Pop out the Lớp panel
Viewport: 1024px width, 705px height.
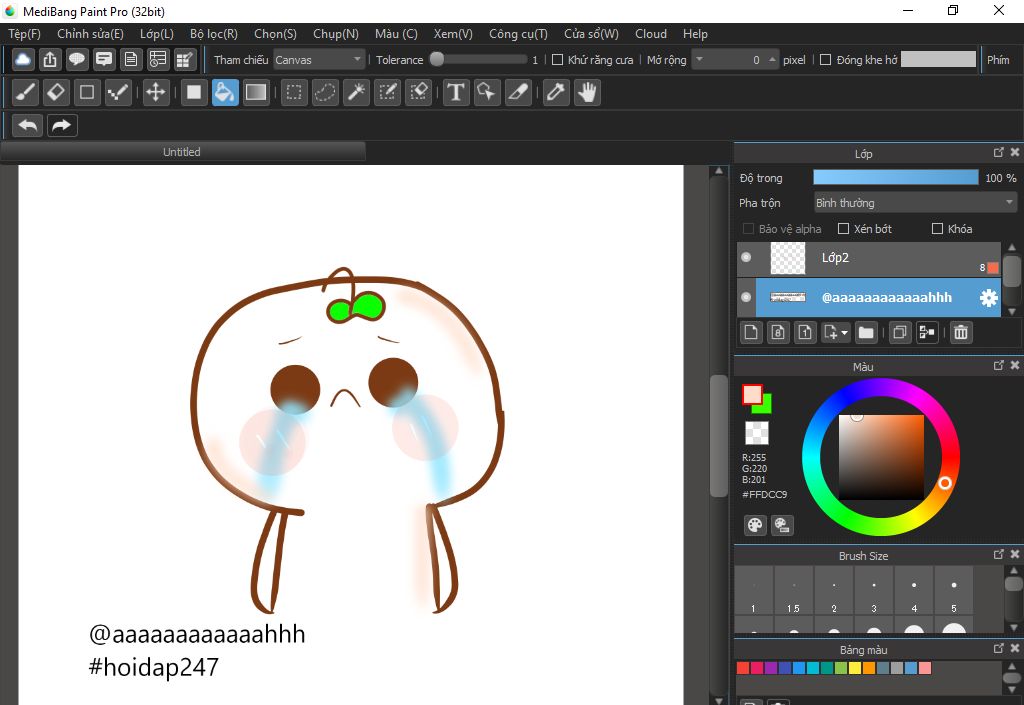[x=999, y=152]
